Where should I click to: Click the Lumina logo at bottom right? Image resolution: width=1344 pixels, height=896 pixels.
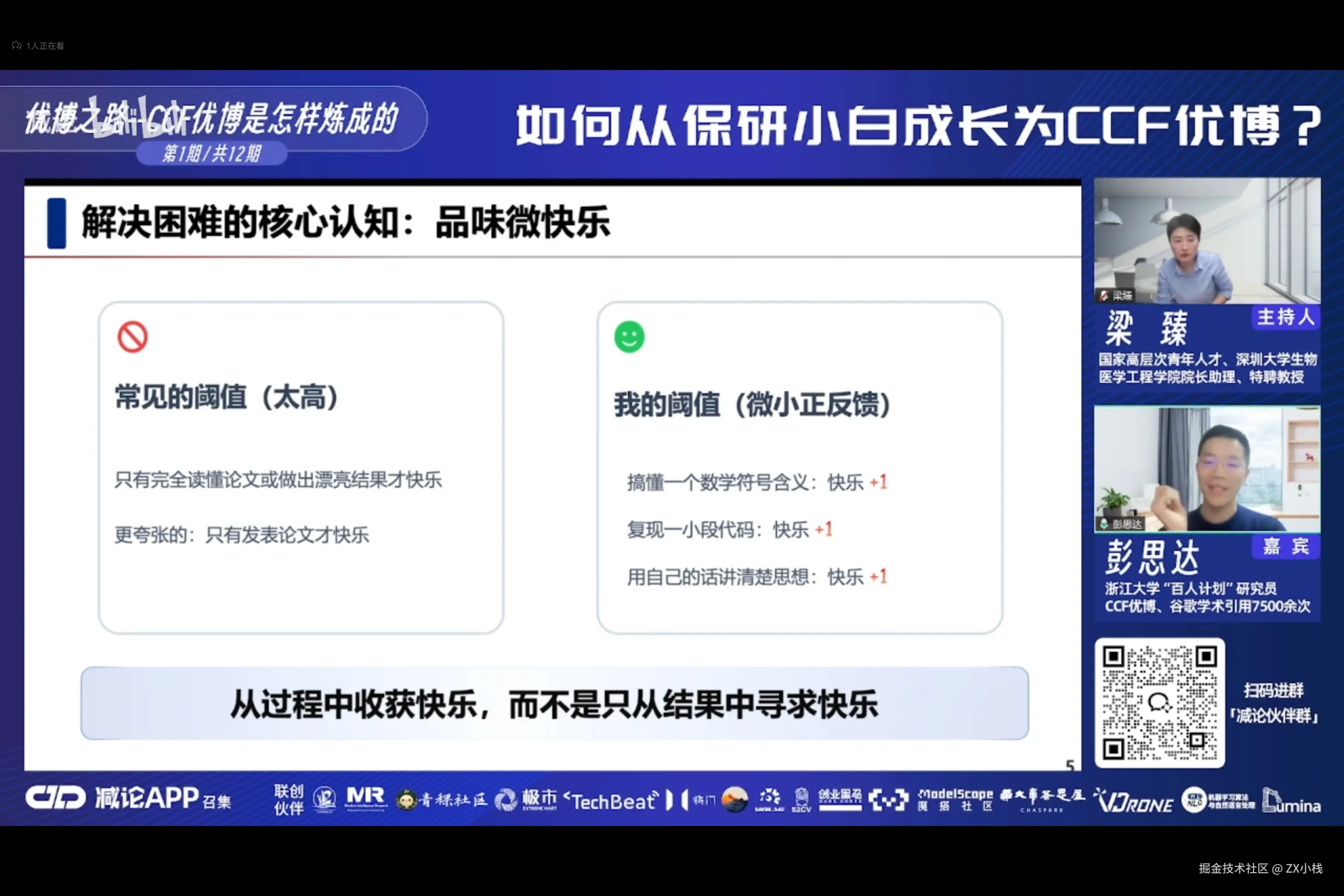1291,801
